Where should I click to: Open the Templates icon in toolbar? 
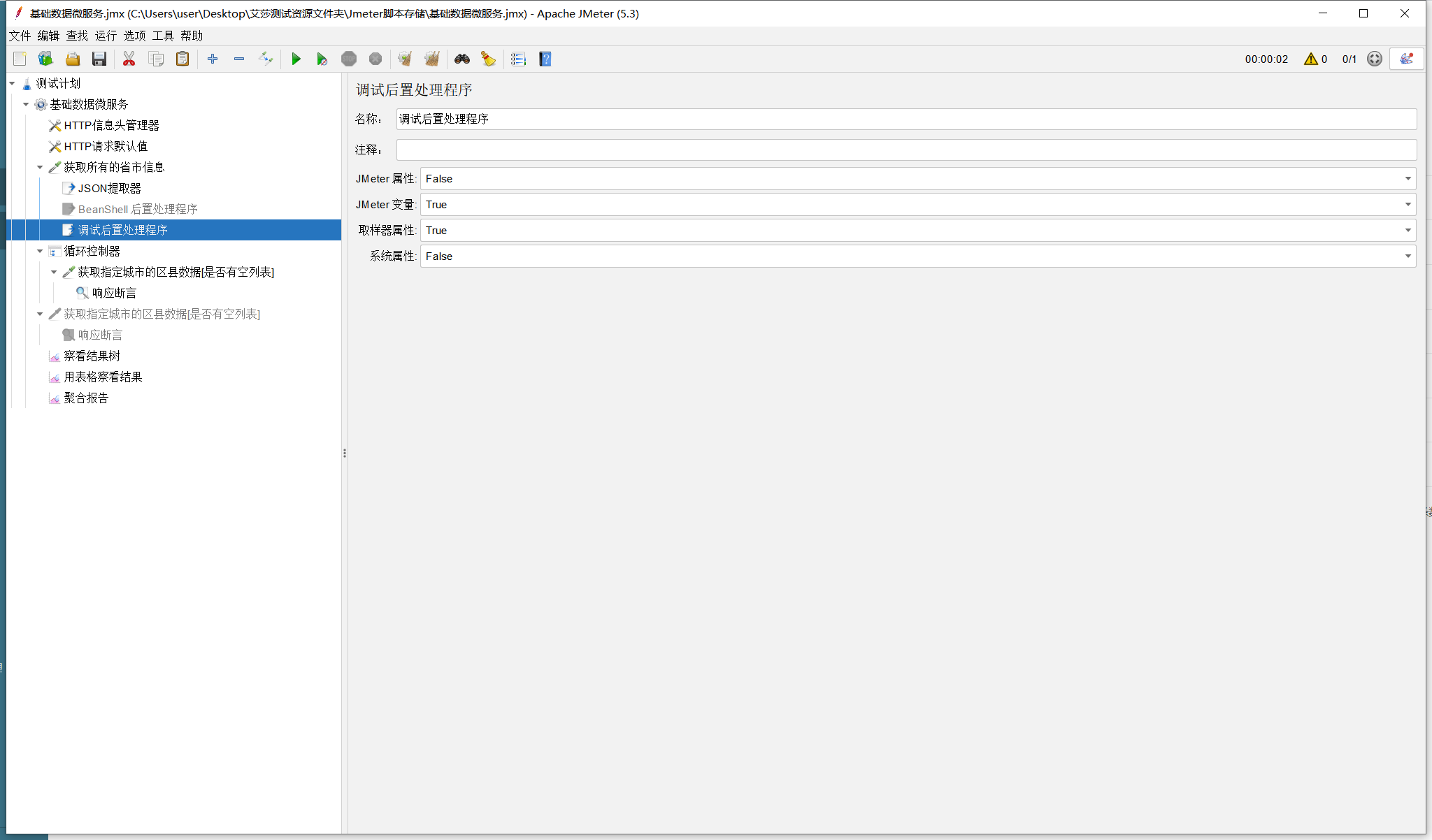(x=46, y=59)
